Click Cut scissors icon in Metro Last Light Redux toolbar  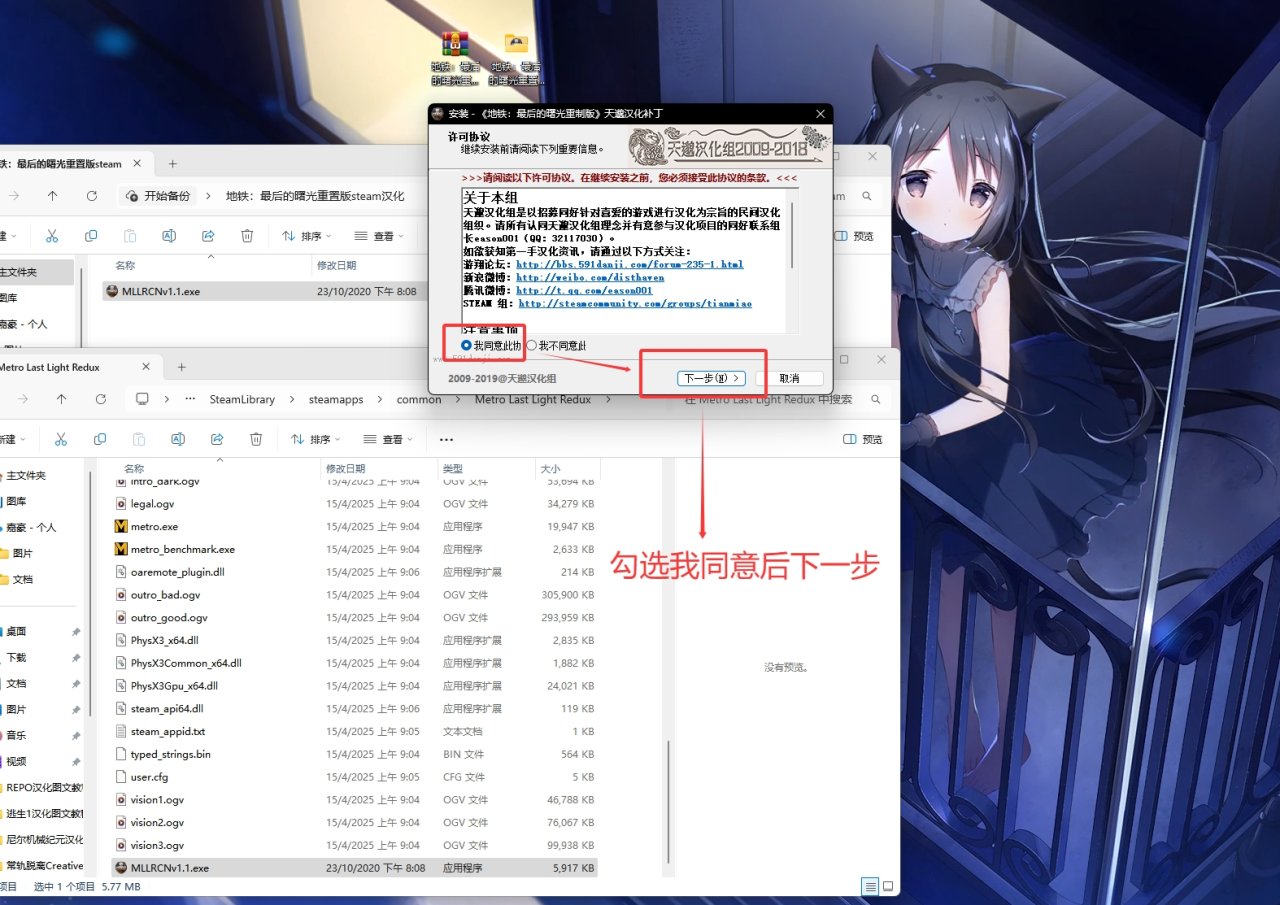point(61,439)
